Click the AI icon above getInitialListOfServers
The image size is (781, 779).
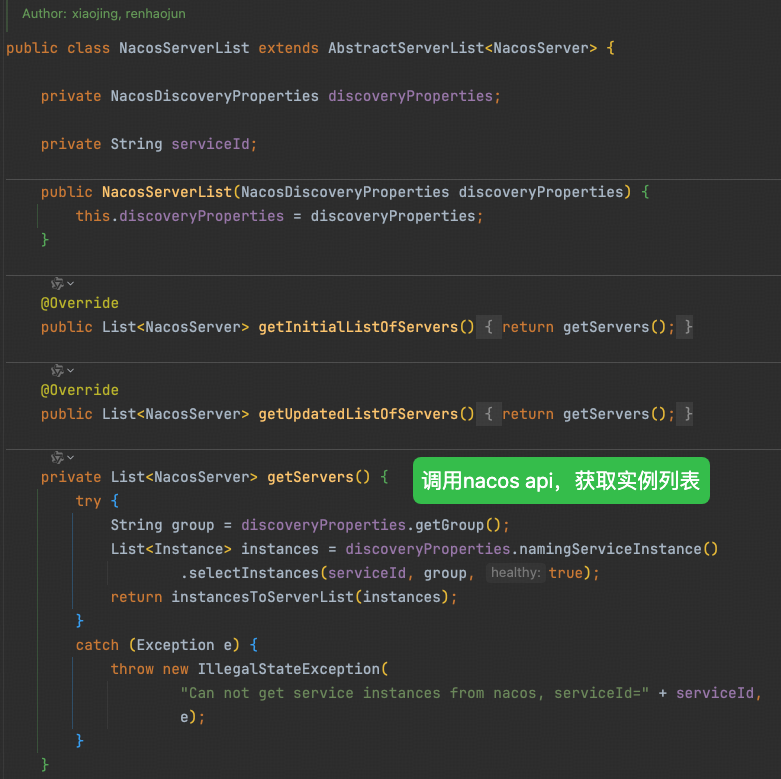[x=57, y=284]
